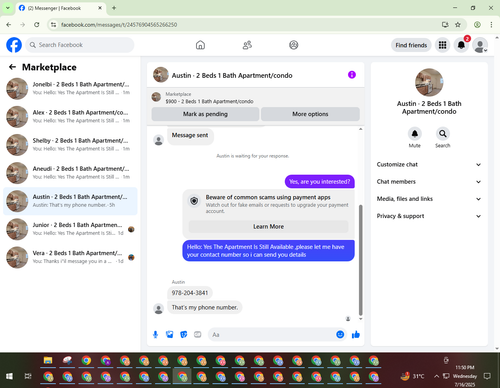Open the Aneudi conversation
The height and width of the screenshot is (388, 500).
[x=70, y=173]
